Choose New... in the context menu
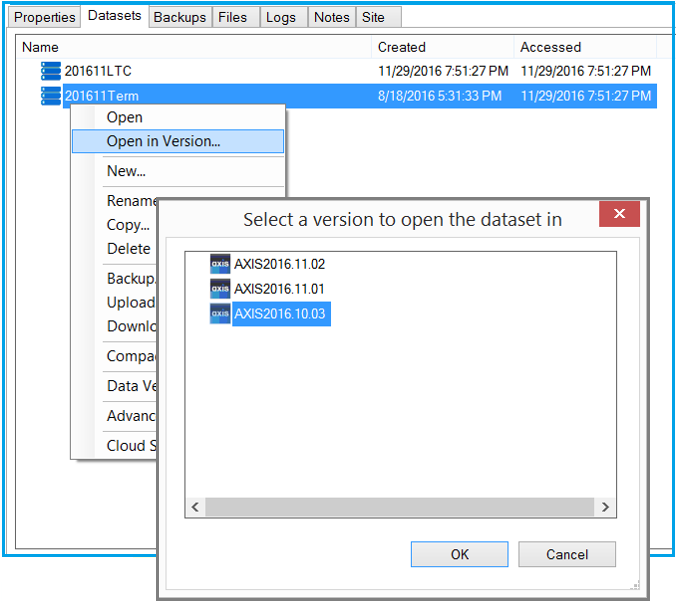The image size is (676, 603). point(178,171)
